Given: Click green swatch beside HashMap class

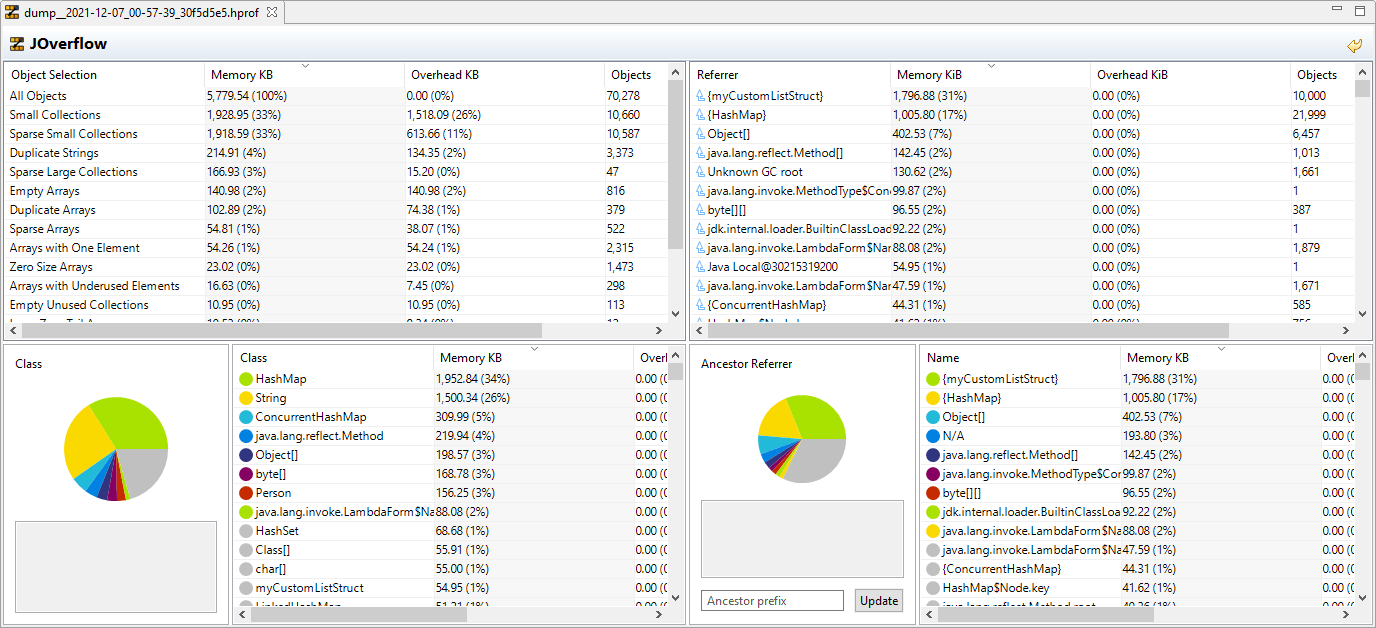Looking at the screenshot, I should tap(246, 379).
